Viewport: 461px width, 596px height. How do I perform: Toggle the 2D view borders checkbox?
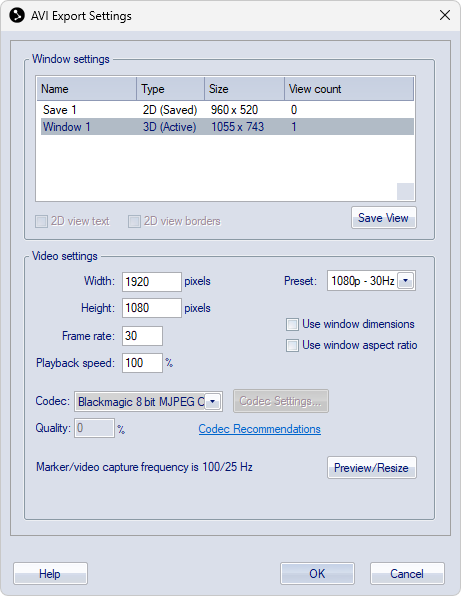coord(134,221)
